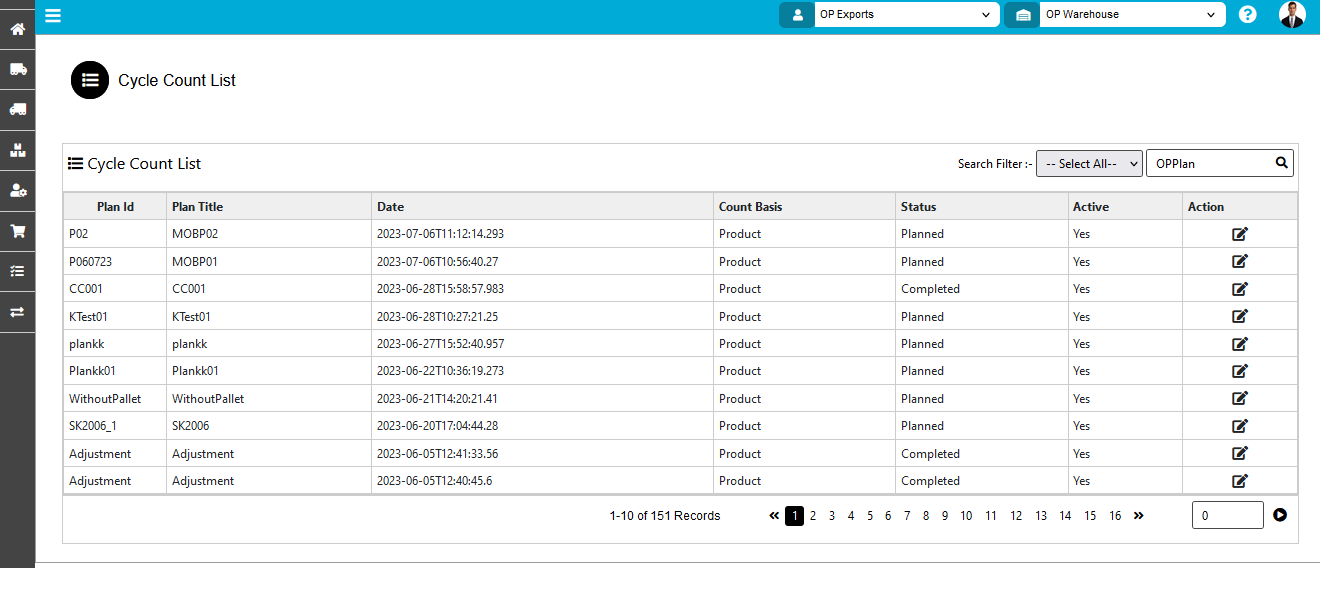Click the home icon in the sidebar
Viewport: 1320px width, 589px height.
17,29
